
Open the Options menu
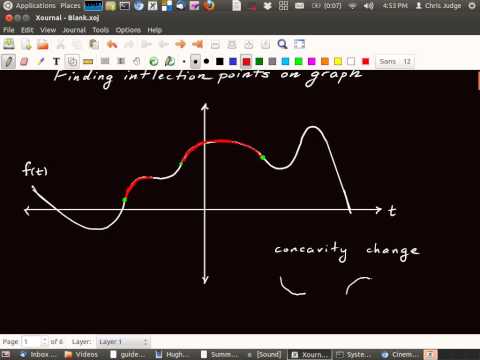[128, 30]
